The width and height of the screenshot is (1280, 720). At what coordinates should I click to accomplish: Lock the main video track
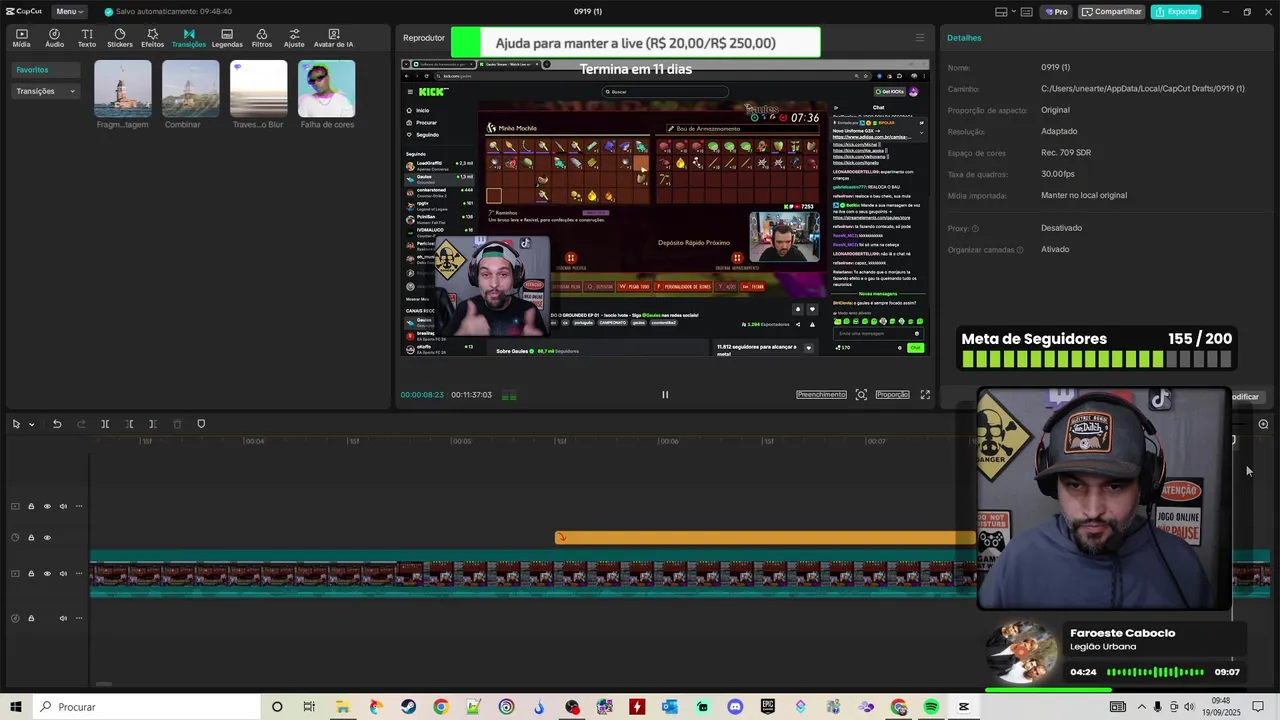coord(31,574)
